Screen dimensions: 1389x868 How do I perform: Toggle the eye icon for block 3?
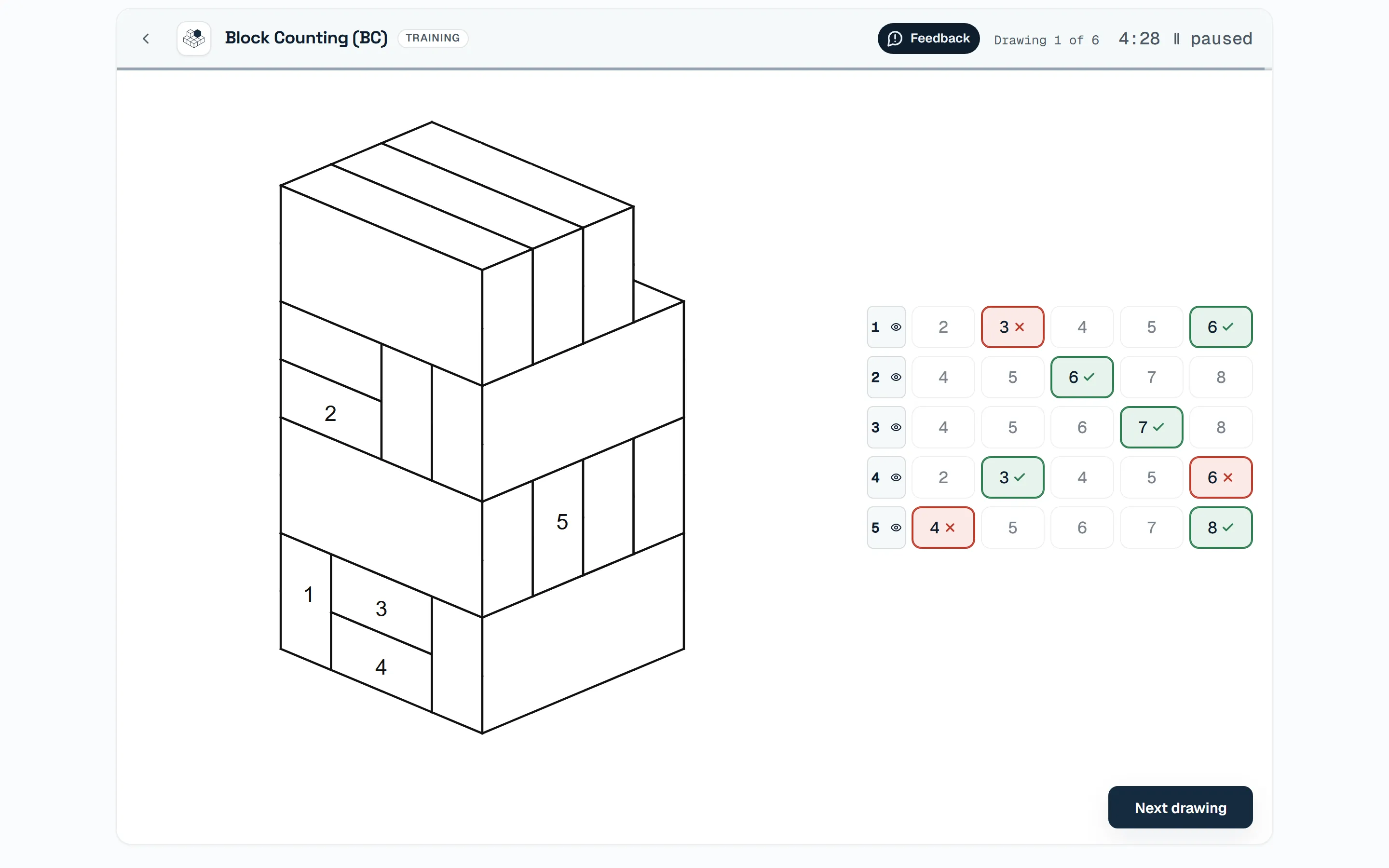(x=896, y=427)
